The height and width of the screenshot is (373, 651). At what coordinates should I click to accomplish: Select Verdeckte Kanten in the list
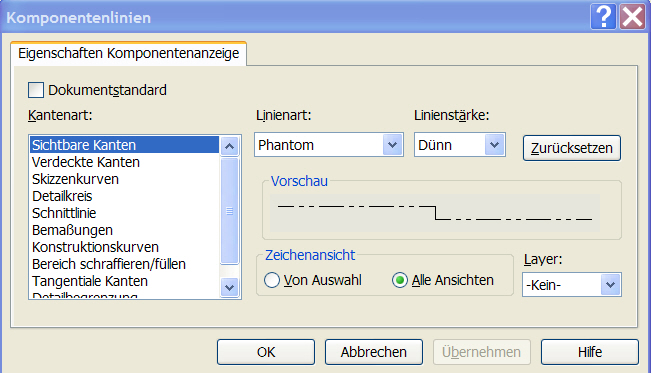[x=124, y=162]
